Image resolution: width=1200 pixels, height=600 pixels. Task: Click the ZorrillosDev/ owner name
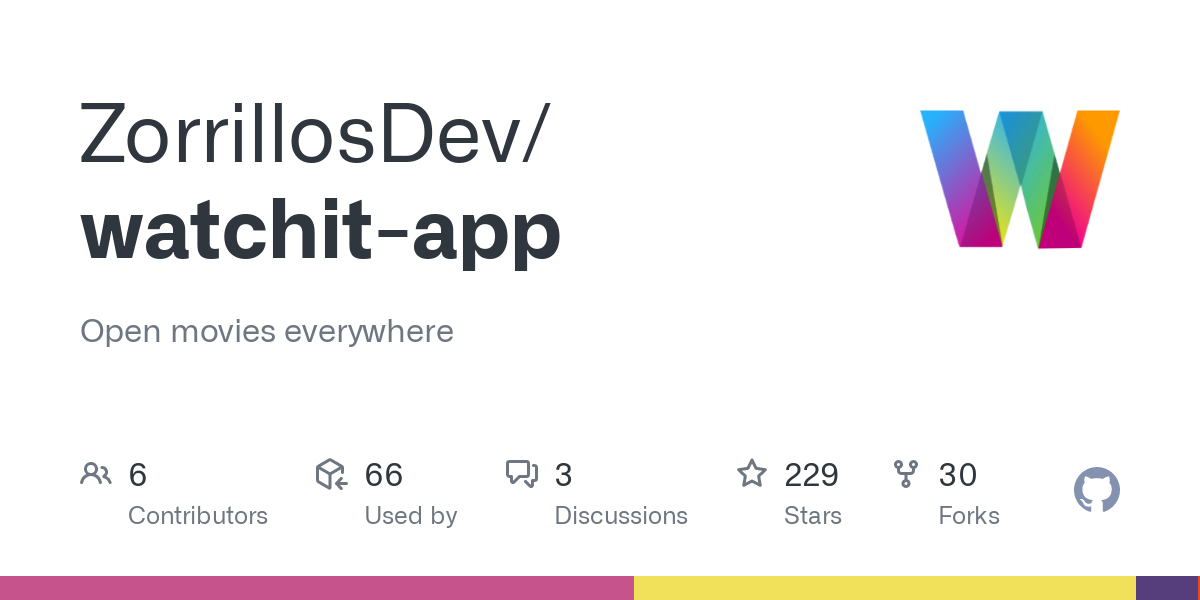tap(313, 132)
